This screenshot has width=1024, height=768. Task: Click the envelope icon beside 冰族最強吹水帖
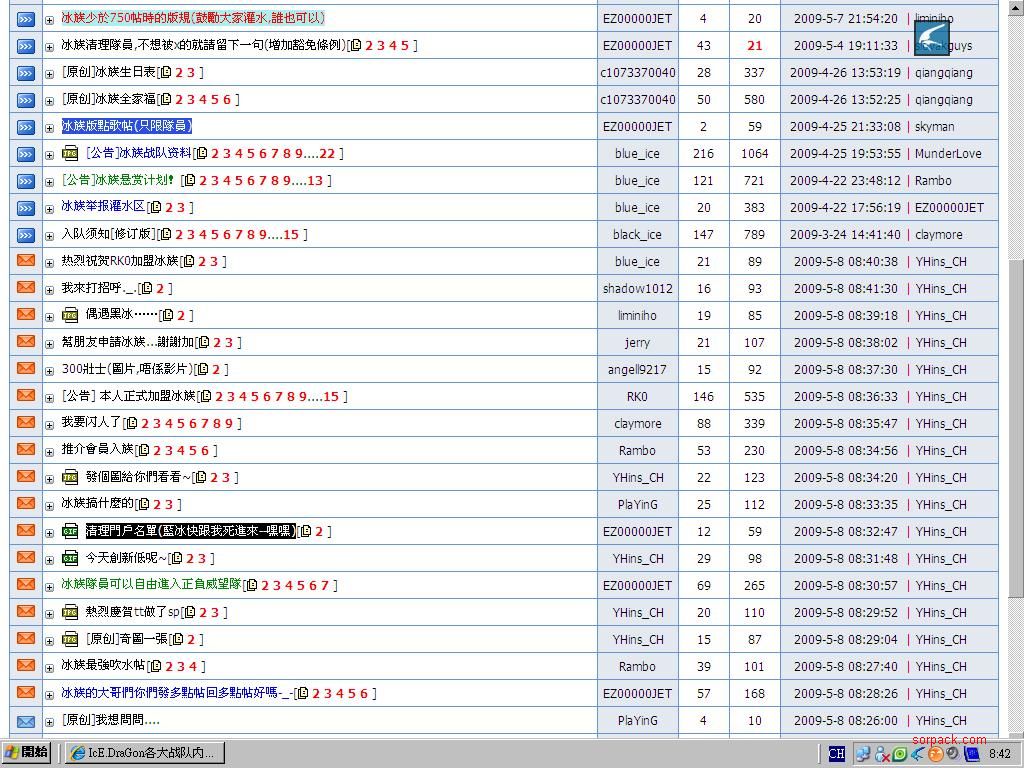pos(24,666)
